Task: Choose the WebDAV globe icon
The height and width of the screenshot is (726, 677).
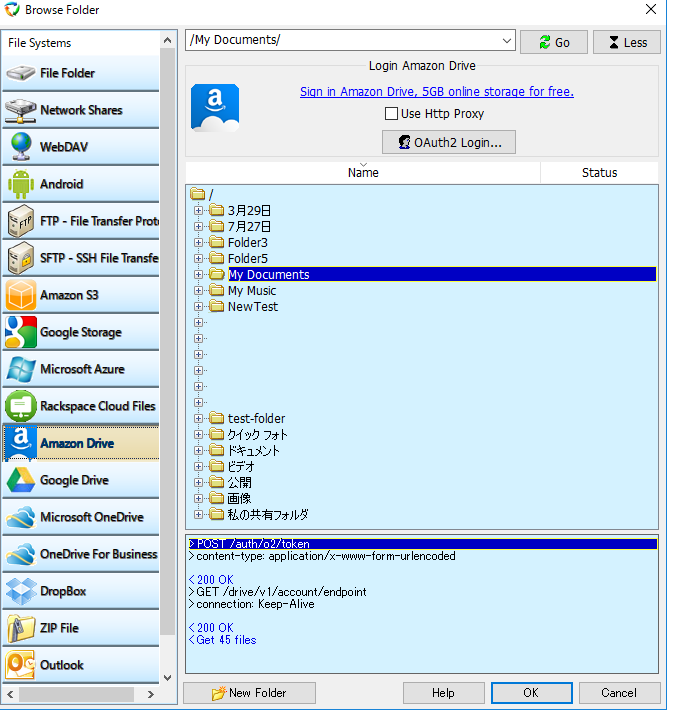Action: tap(20, 147)
